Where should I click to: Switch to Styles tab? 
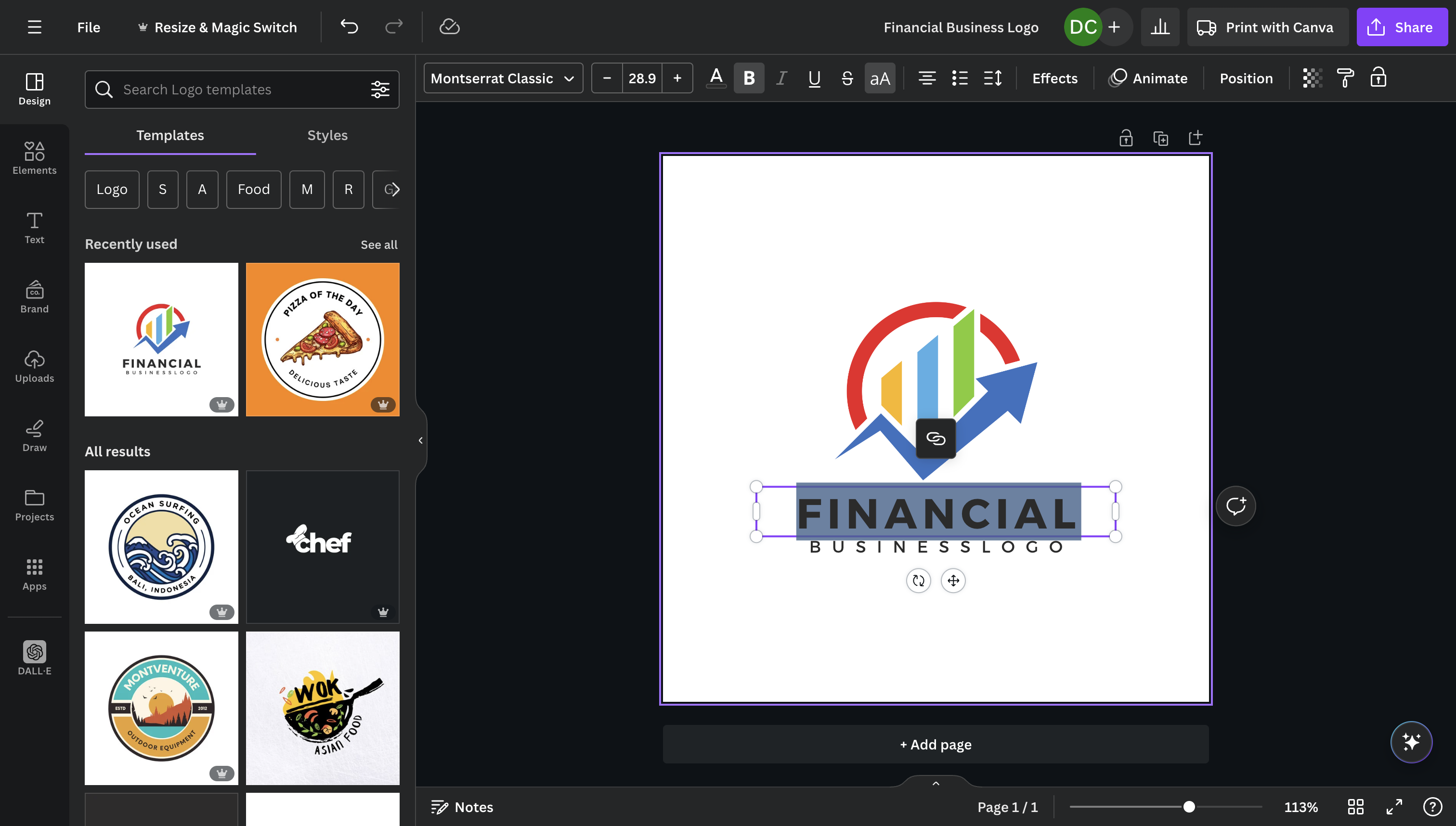327,135
